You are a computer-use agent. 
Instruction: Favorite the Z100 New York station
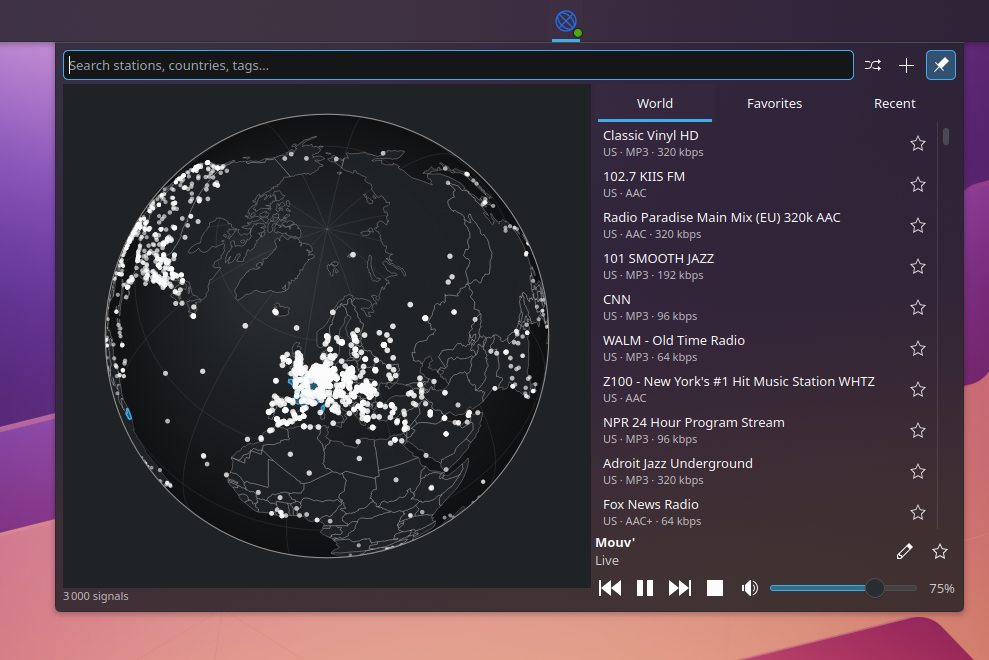click(x=918, y=389)
